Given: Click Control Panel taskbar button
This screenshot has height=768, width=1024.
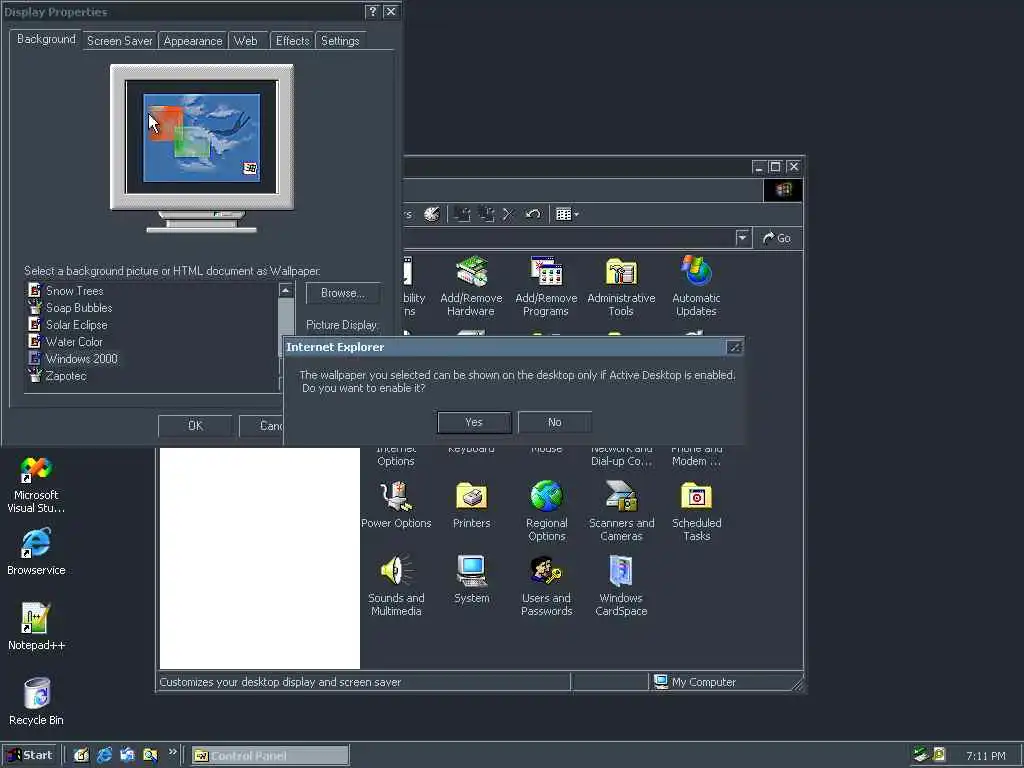Looking at the screenshot, I should point(270,756).
